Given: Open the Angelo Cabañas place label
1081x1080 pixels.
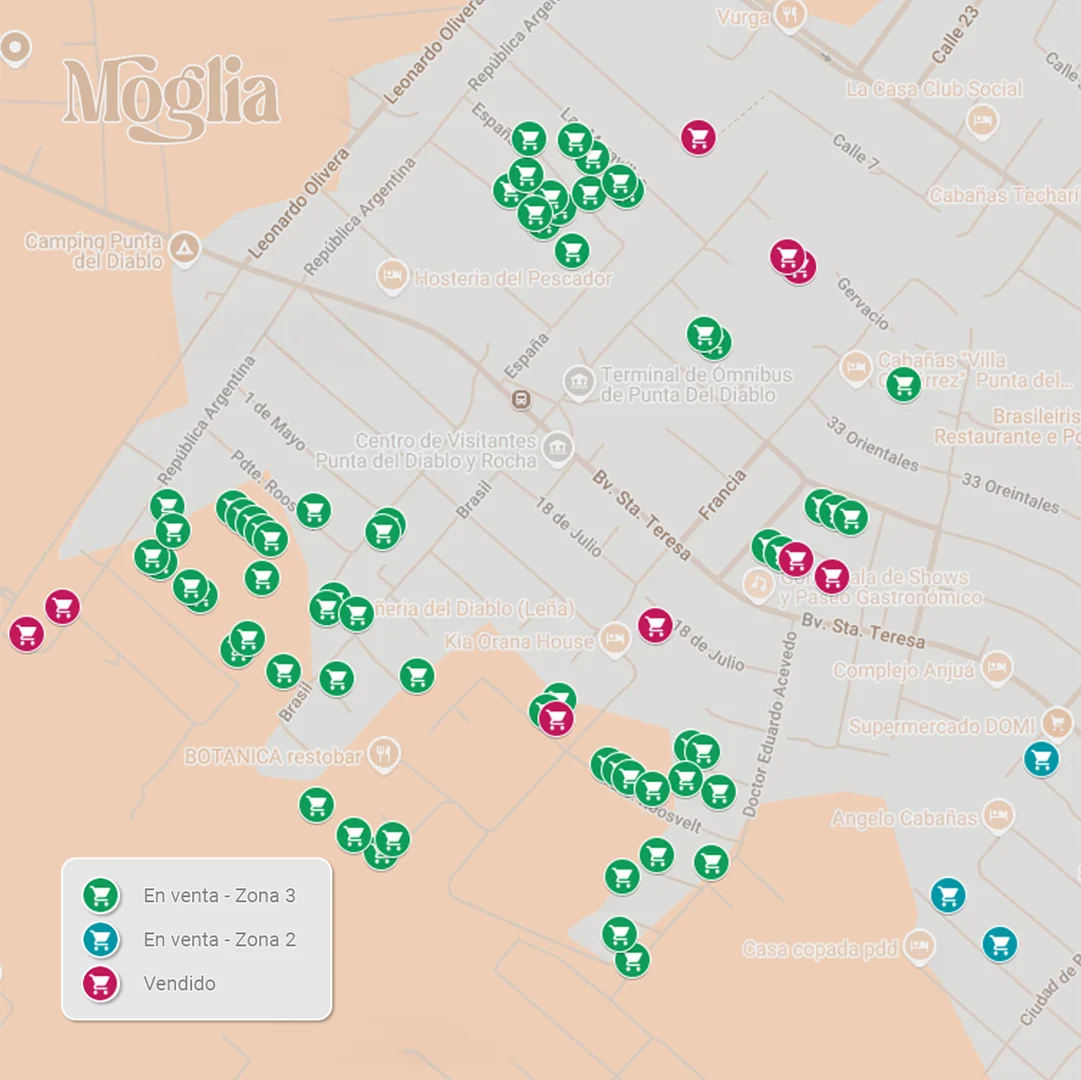Looking at the screenshot, I should (x=903, y=819).
